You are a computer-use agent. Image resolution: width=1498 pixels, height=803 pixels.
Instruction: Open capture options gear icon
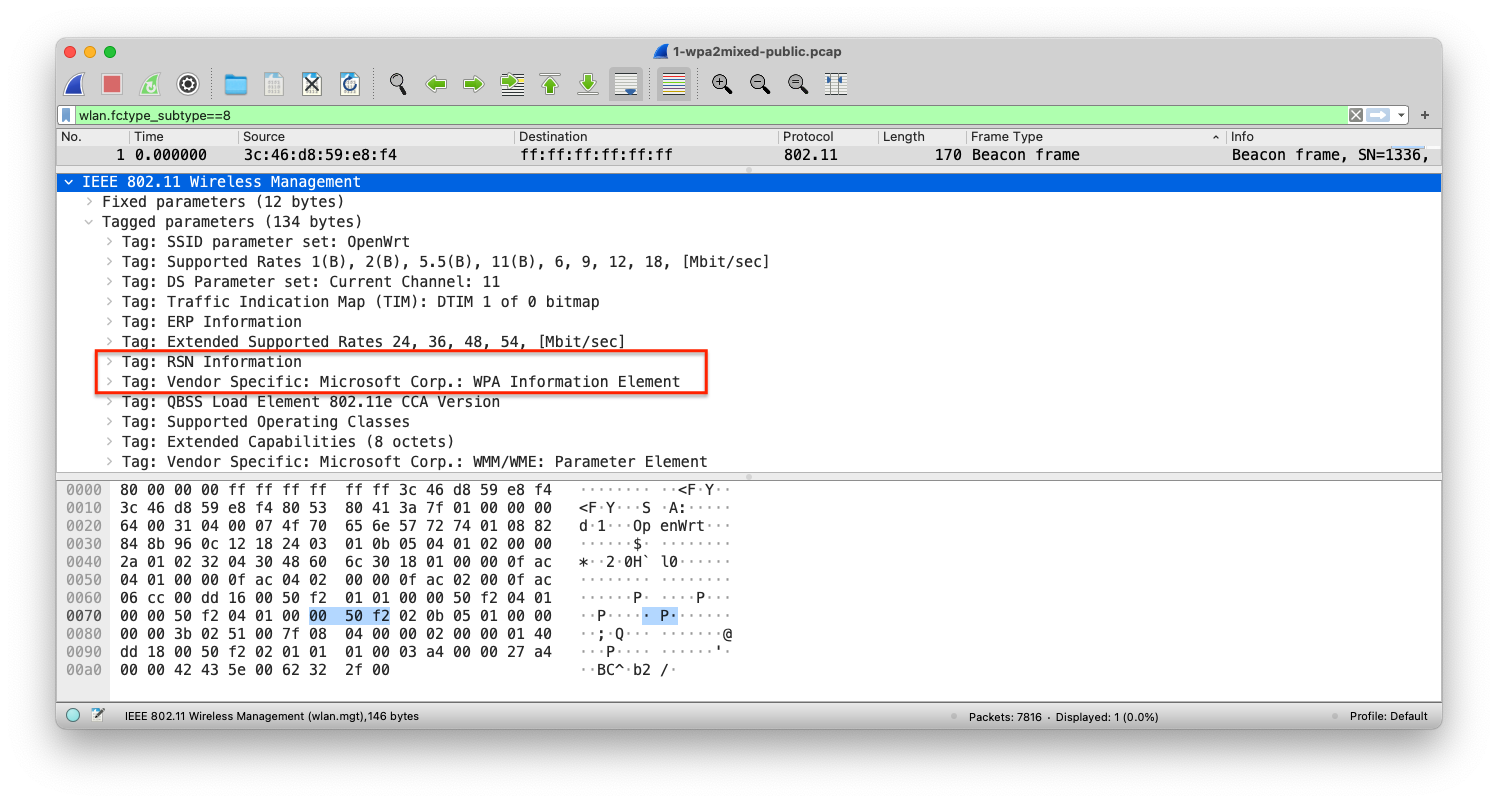tap(188, 84)
